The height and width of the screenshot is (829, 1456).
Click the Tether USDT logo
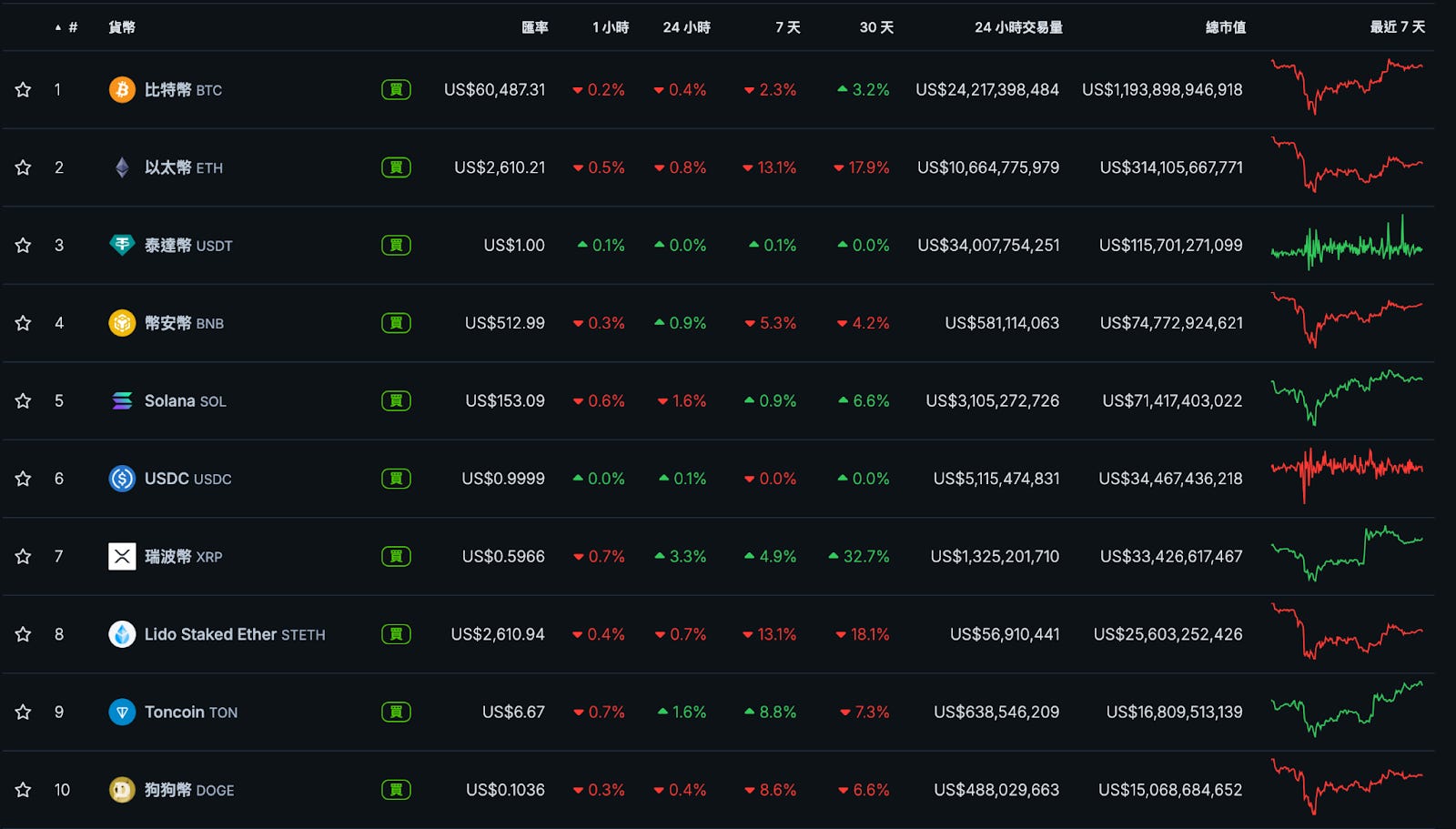pos(122,245)
